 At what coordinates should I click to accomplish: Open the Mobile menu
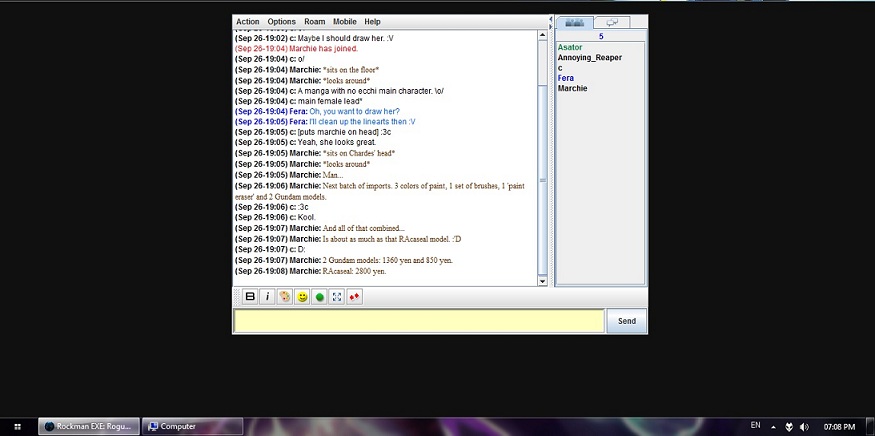tap(345, 22)
